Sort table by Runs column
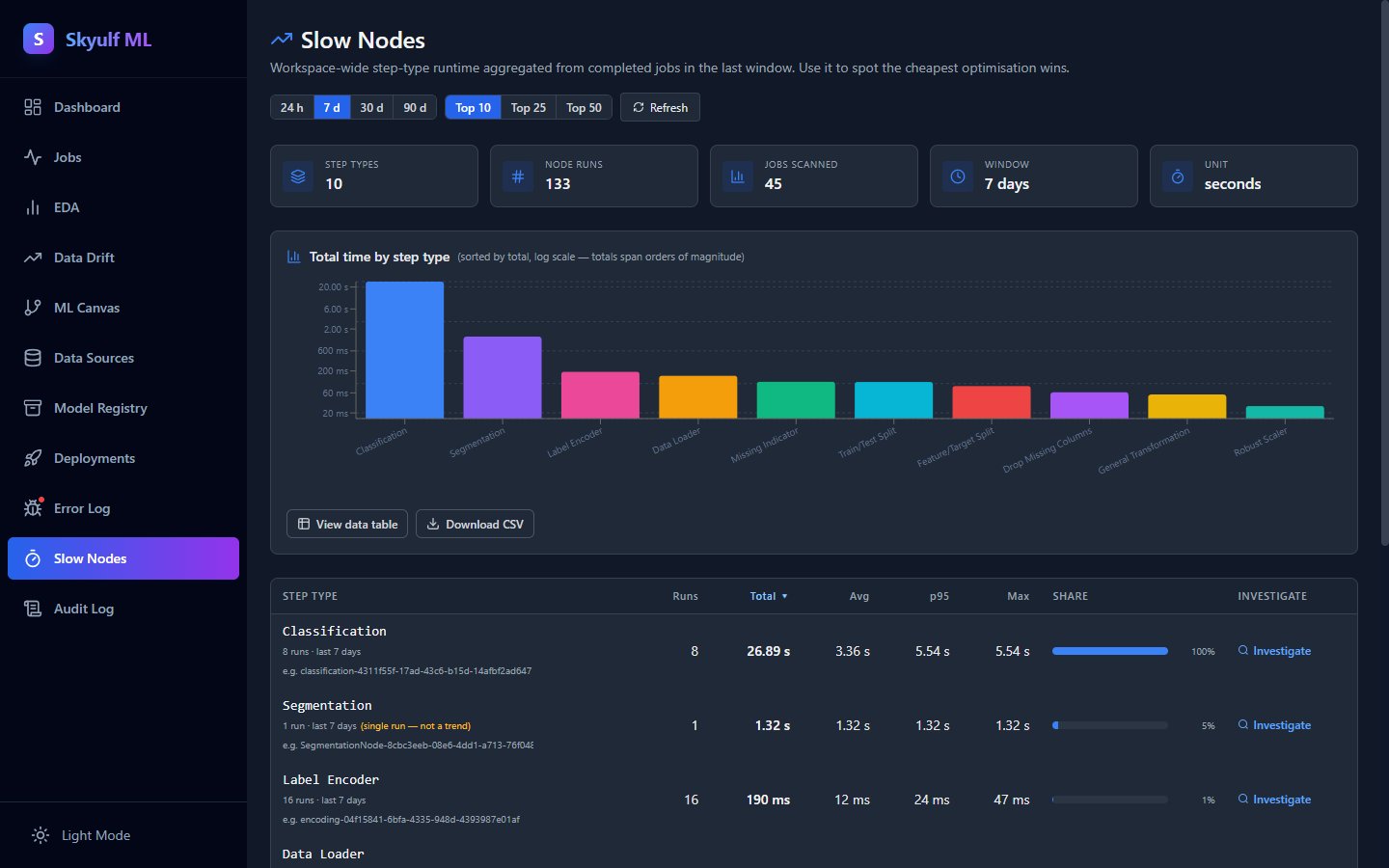This screenshot has height=868, width=1389. 685,596
